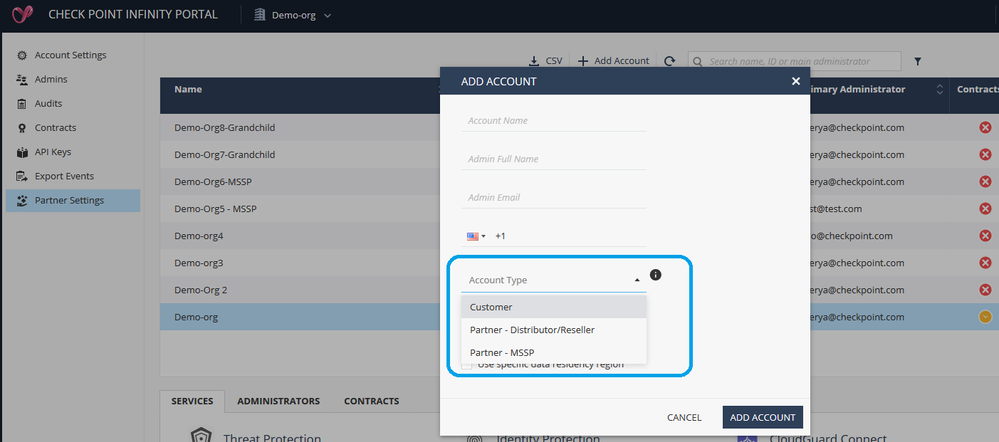Click the Partner Settings icon
This screenshot has height=442, width=999.
coord(22,201)
